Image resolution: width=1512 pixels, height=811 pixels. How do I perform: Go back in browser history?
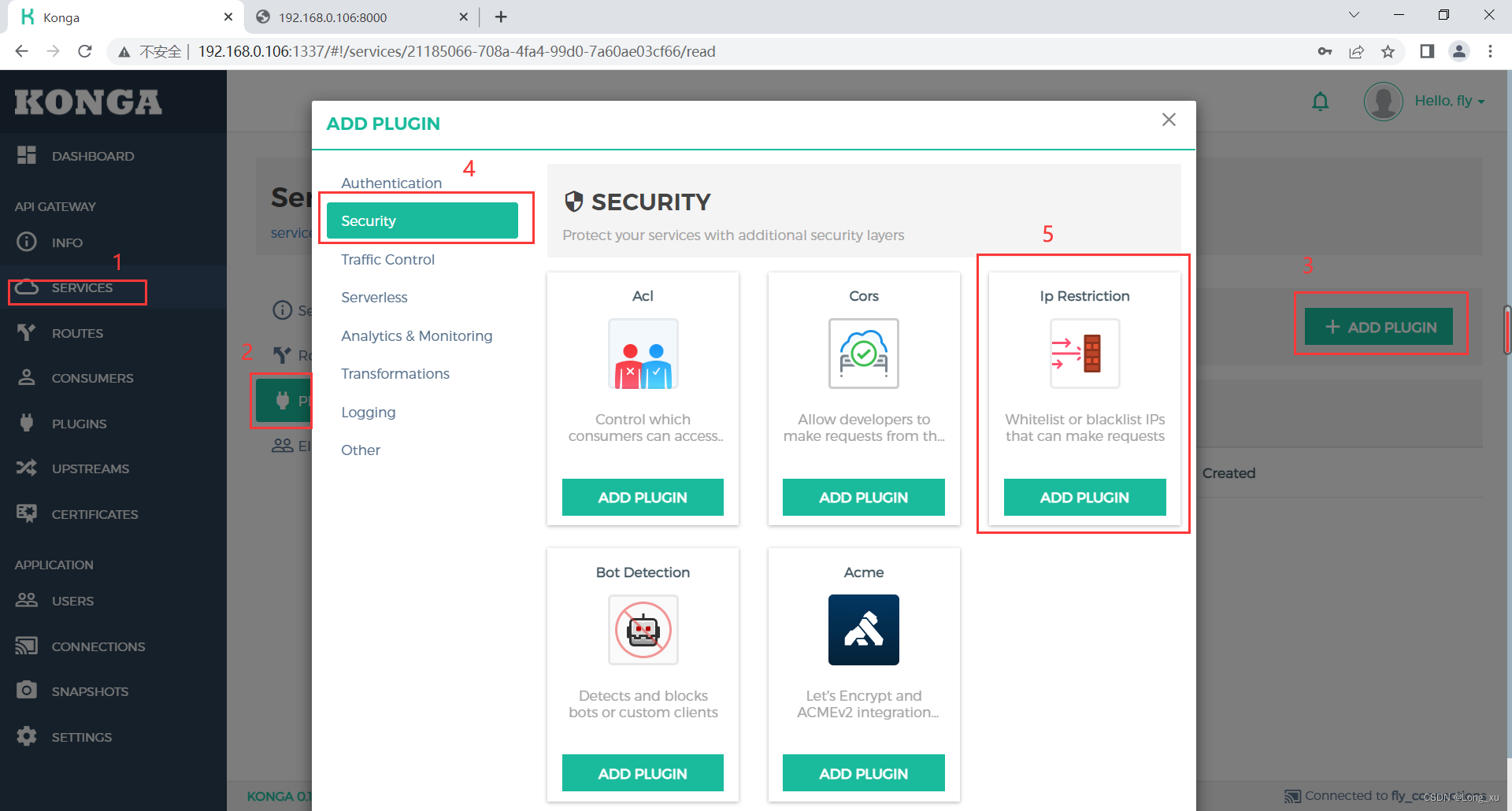point(21,51)
